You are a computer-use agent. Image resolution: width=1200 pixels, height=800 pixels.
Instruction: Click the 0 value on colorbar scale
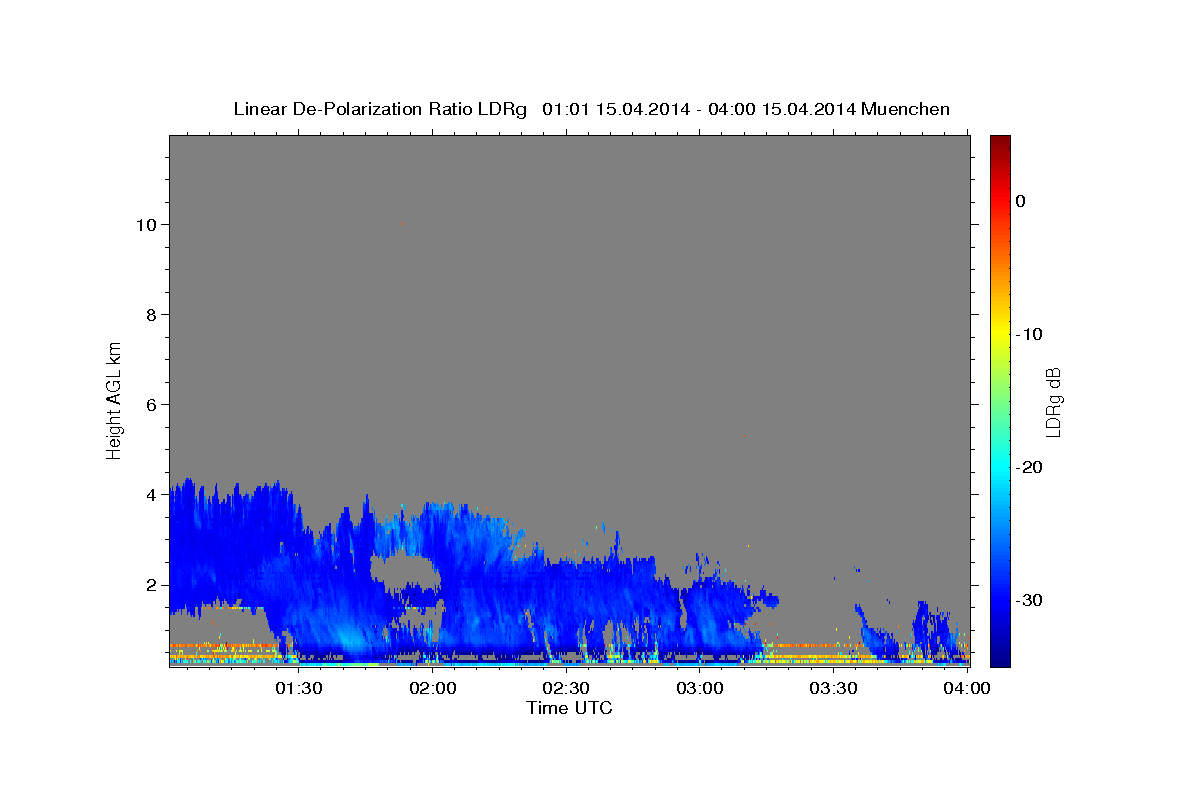tap(1020, 201)
